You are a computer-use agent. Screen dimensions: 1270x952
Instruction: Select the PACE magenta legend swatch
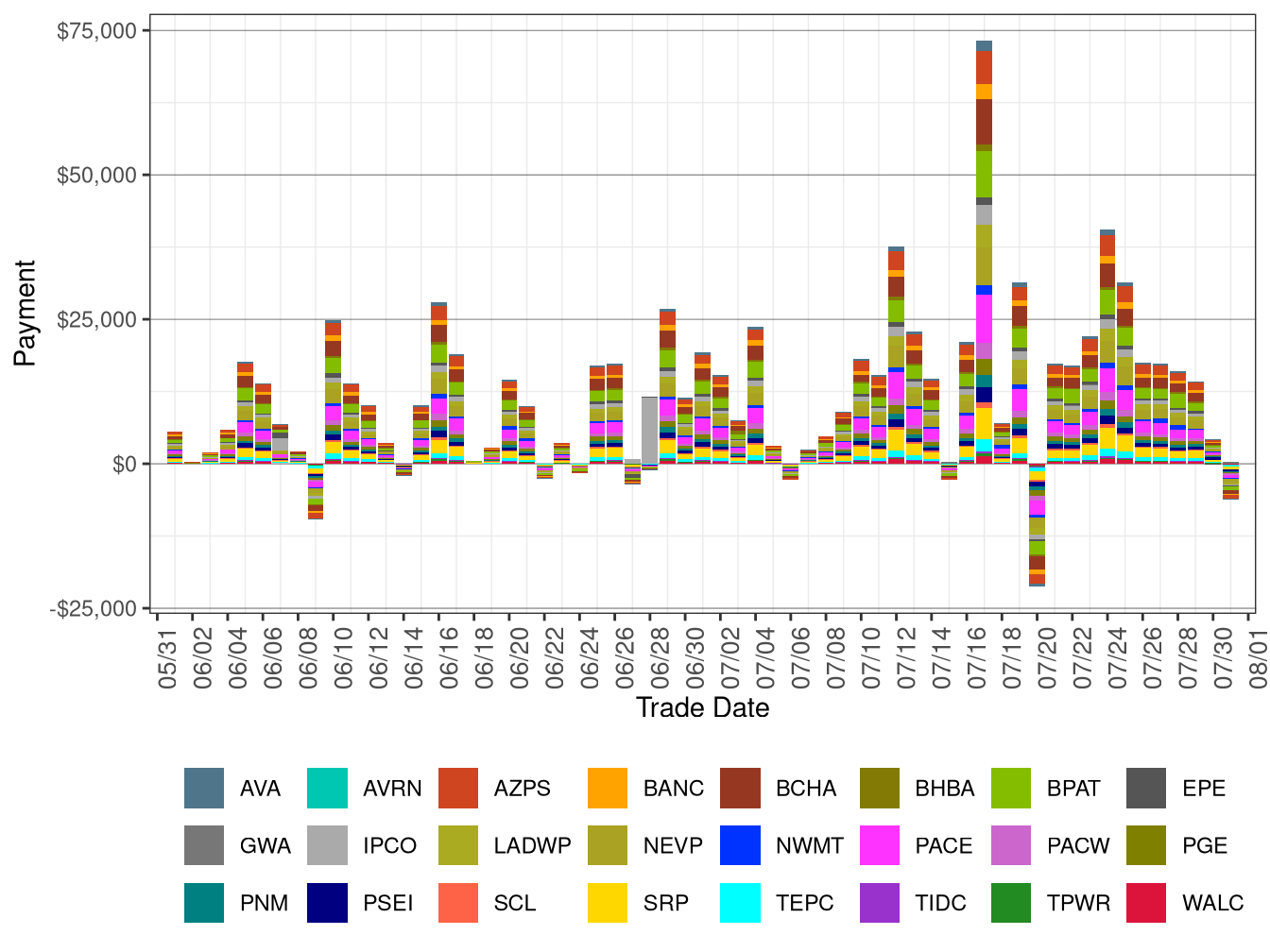pos(880,845)
